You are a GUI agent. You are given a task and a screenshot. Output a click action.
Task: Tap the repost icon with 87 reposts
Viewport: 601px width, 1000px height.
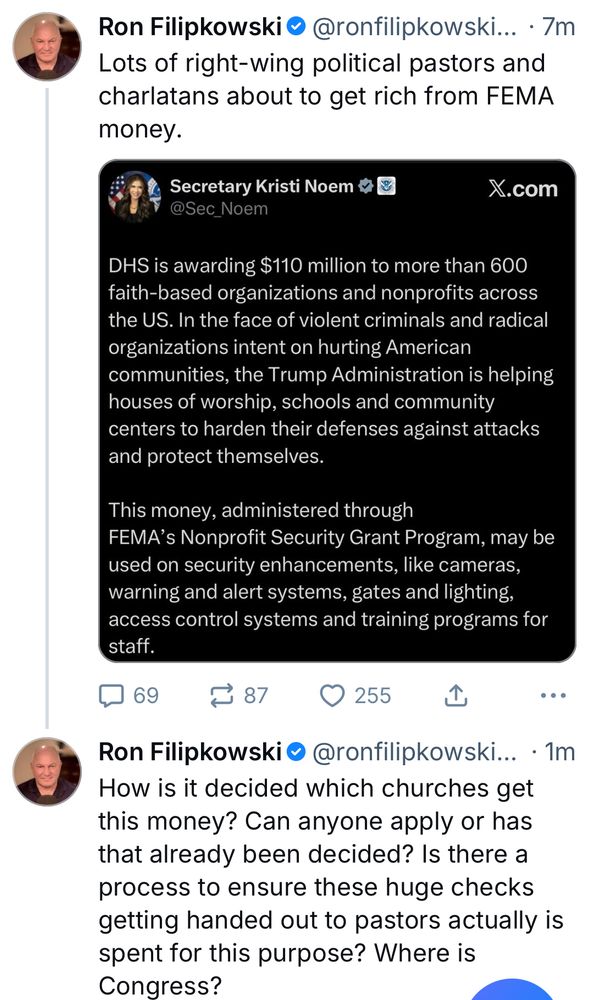pyautogui.click(x=221, y=695)
